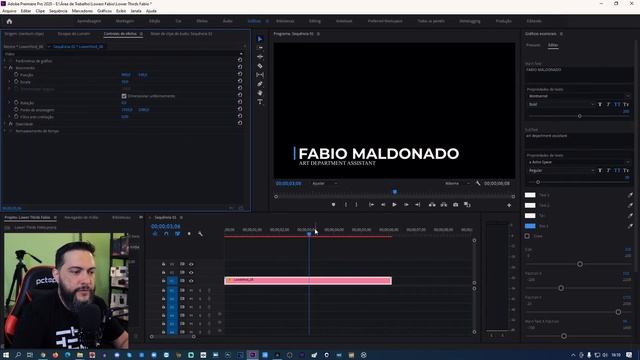Open the subtext Regular style dropdown
Screen dimensions: 640x360
tap(560, 171)
